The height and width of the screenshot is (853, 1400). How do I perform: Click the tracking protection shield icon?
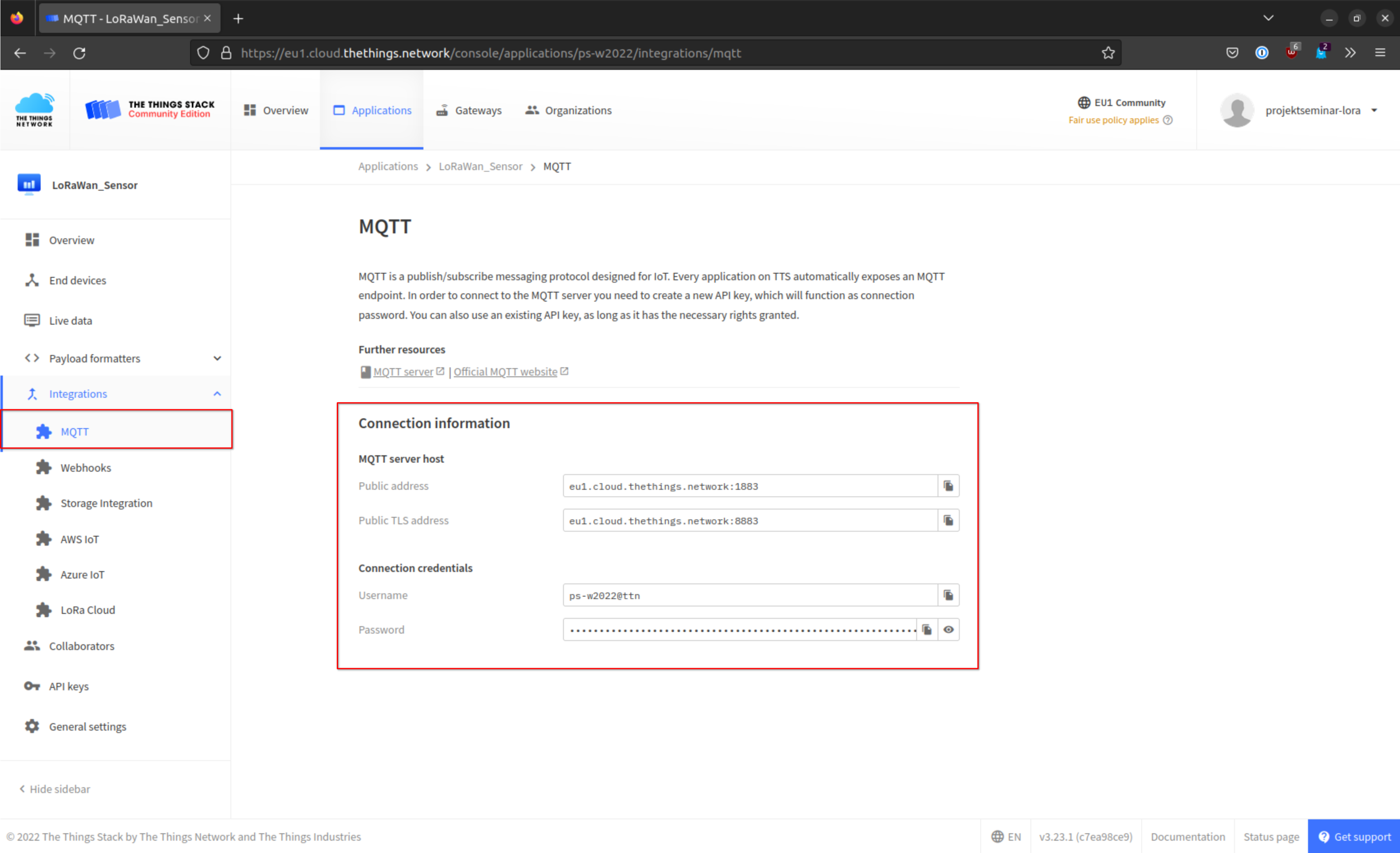point(203,53)
